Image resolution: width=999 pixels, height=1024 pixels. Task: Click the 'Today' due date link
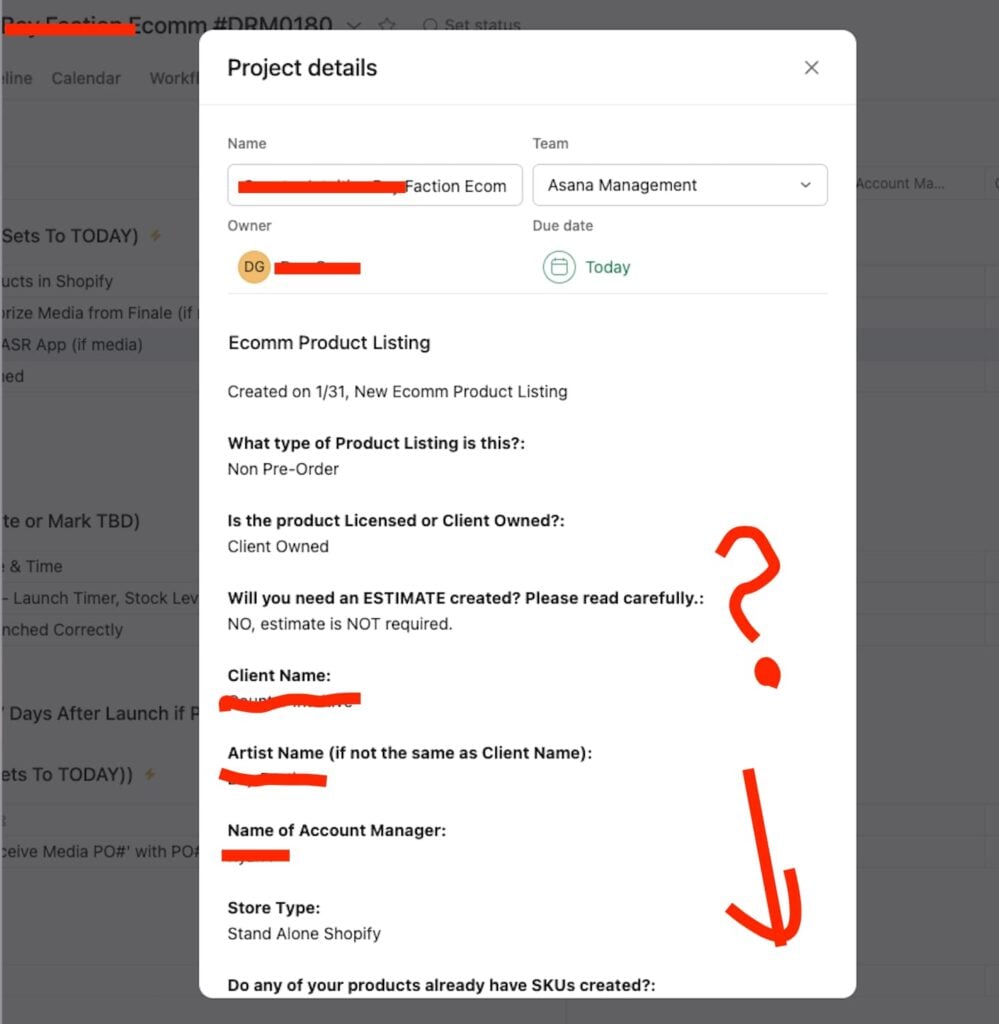point(608,268)
